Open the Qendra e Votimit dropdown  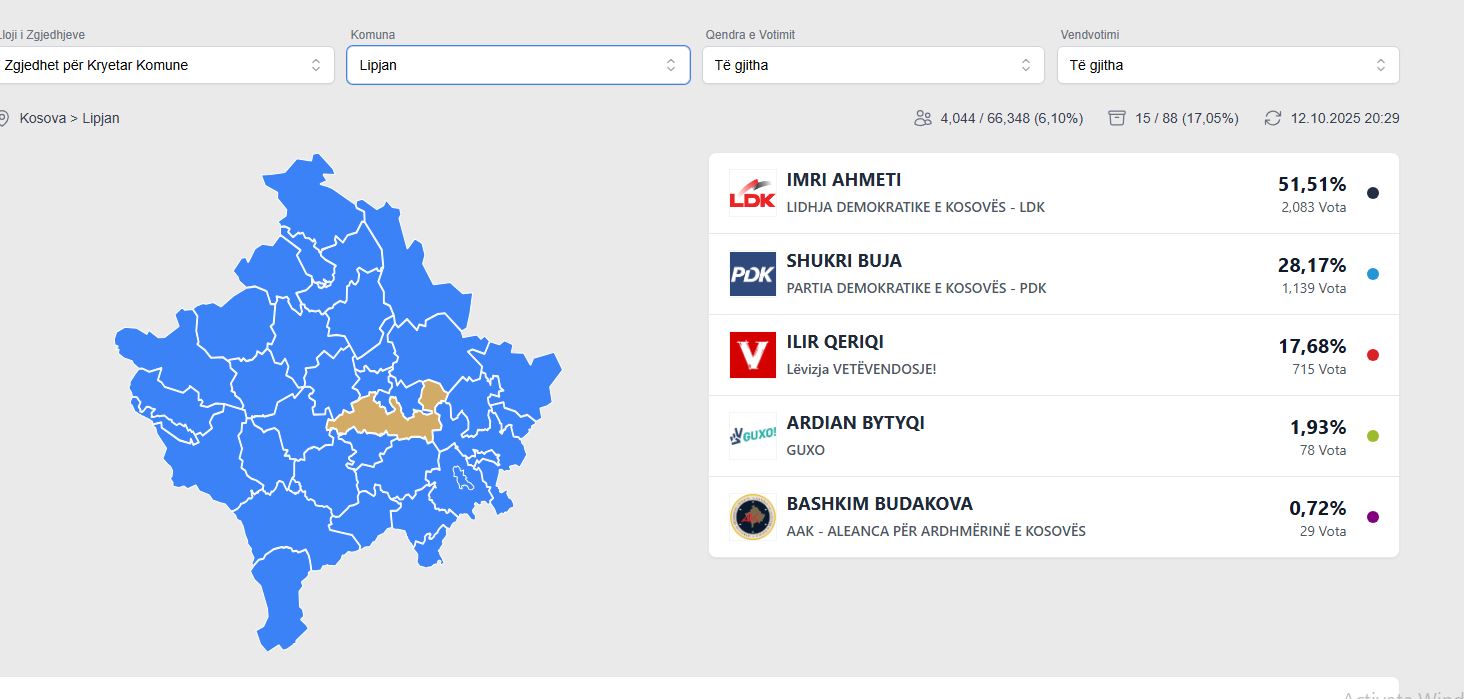click(873, 65)
